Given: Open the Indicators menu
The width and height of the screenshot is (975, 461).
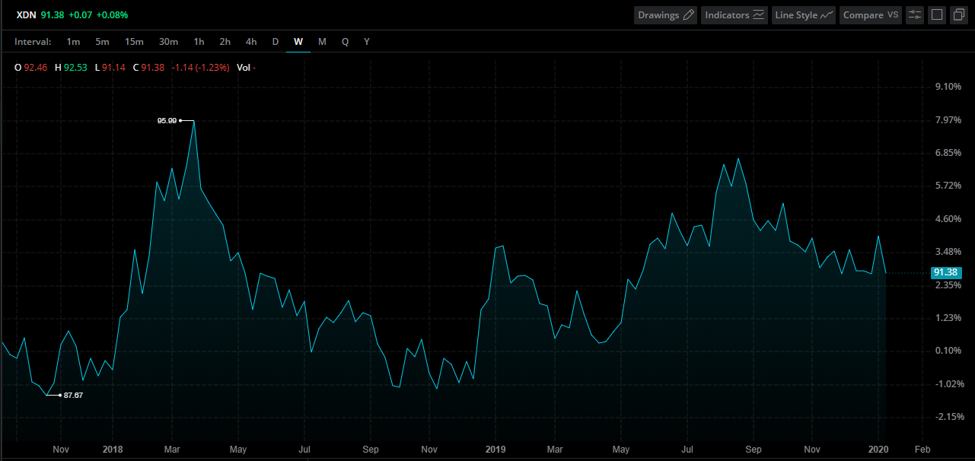Looking at the screenshot, I should tap(734, 15).
